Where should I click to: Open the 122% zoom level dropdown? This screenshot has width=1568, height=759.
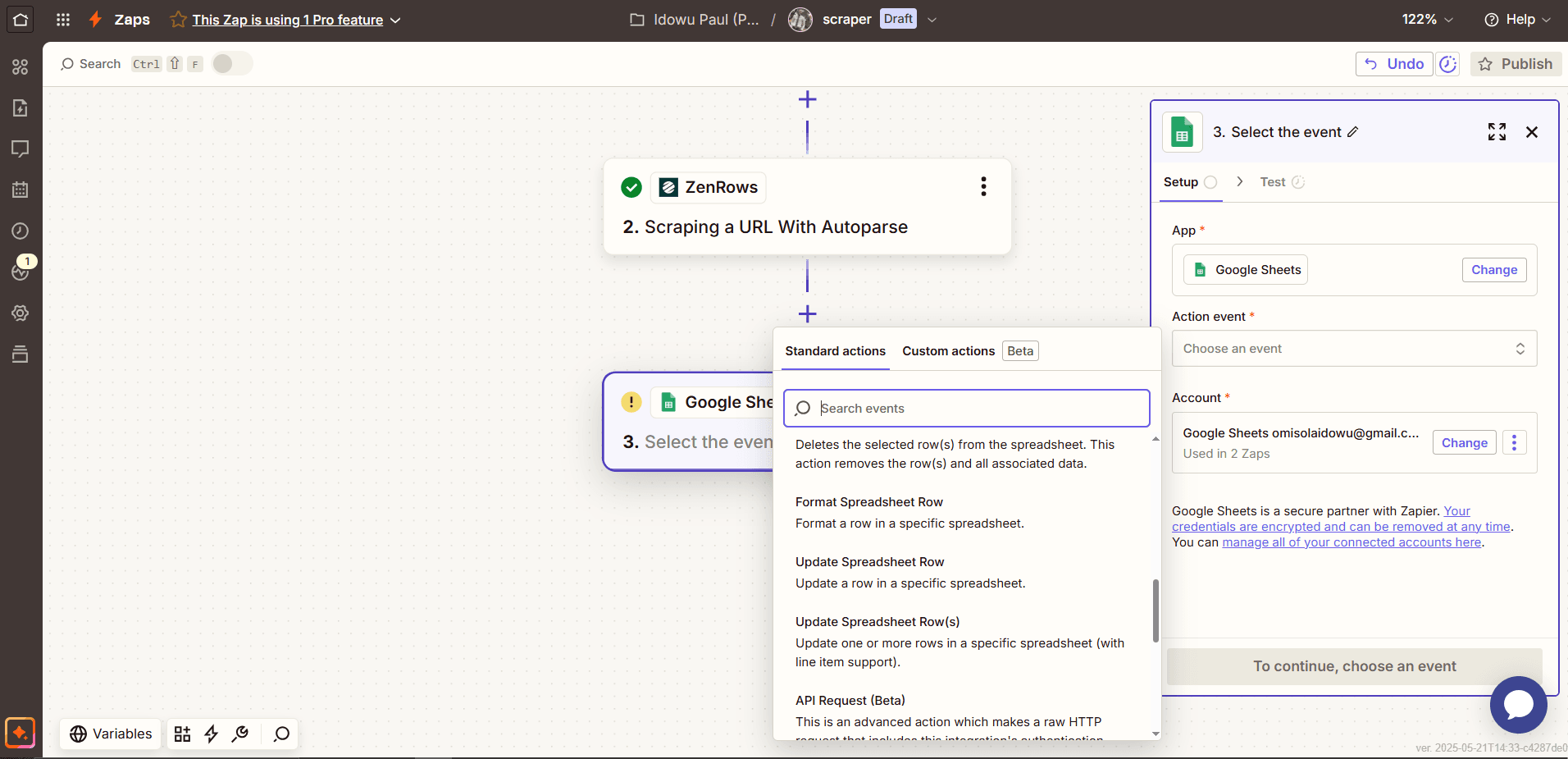tap(1427, 19)
